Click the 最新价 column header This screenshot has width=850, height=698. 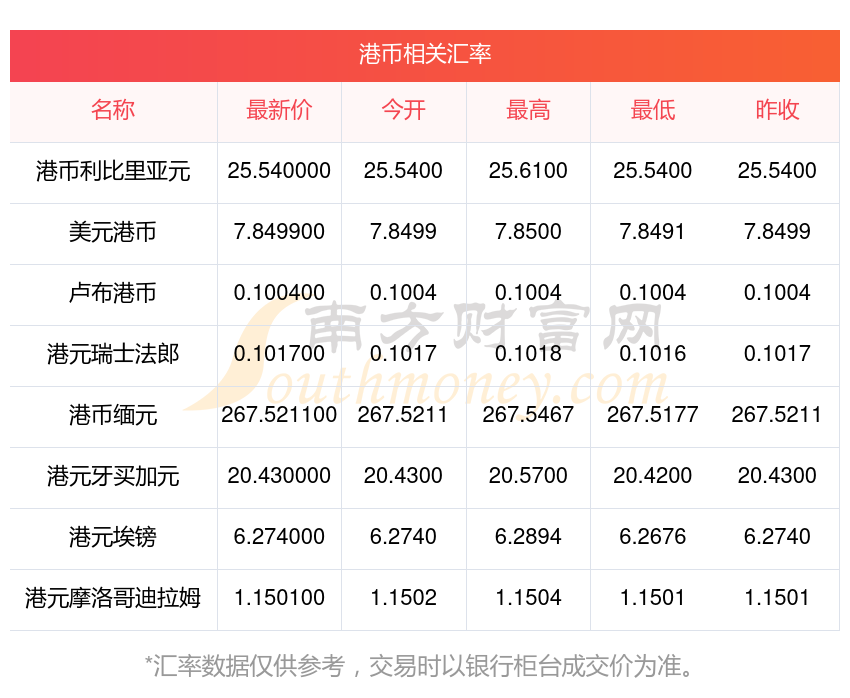coord(279,110)
